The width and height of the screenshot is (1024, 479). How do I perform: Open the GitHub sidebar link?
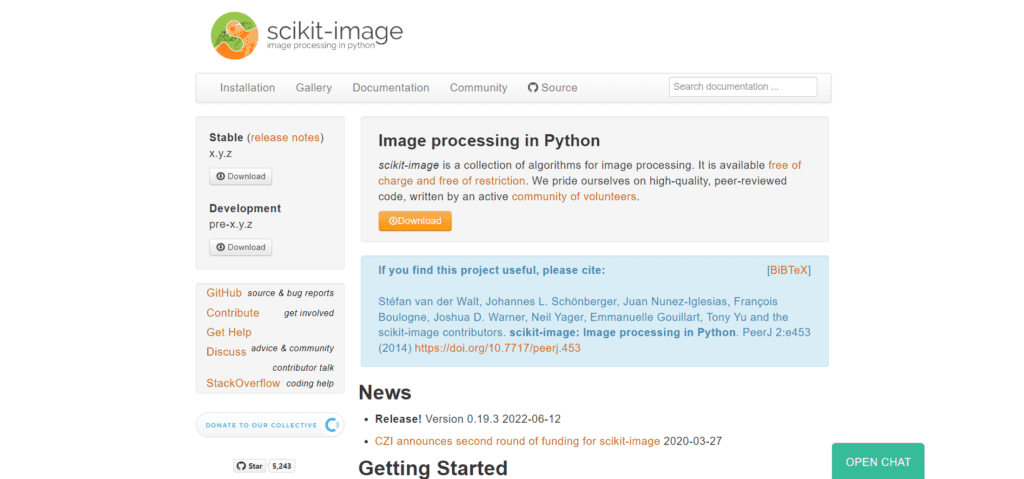tap(224, 293)
